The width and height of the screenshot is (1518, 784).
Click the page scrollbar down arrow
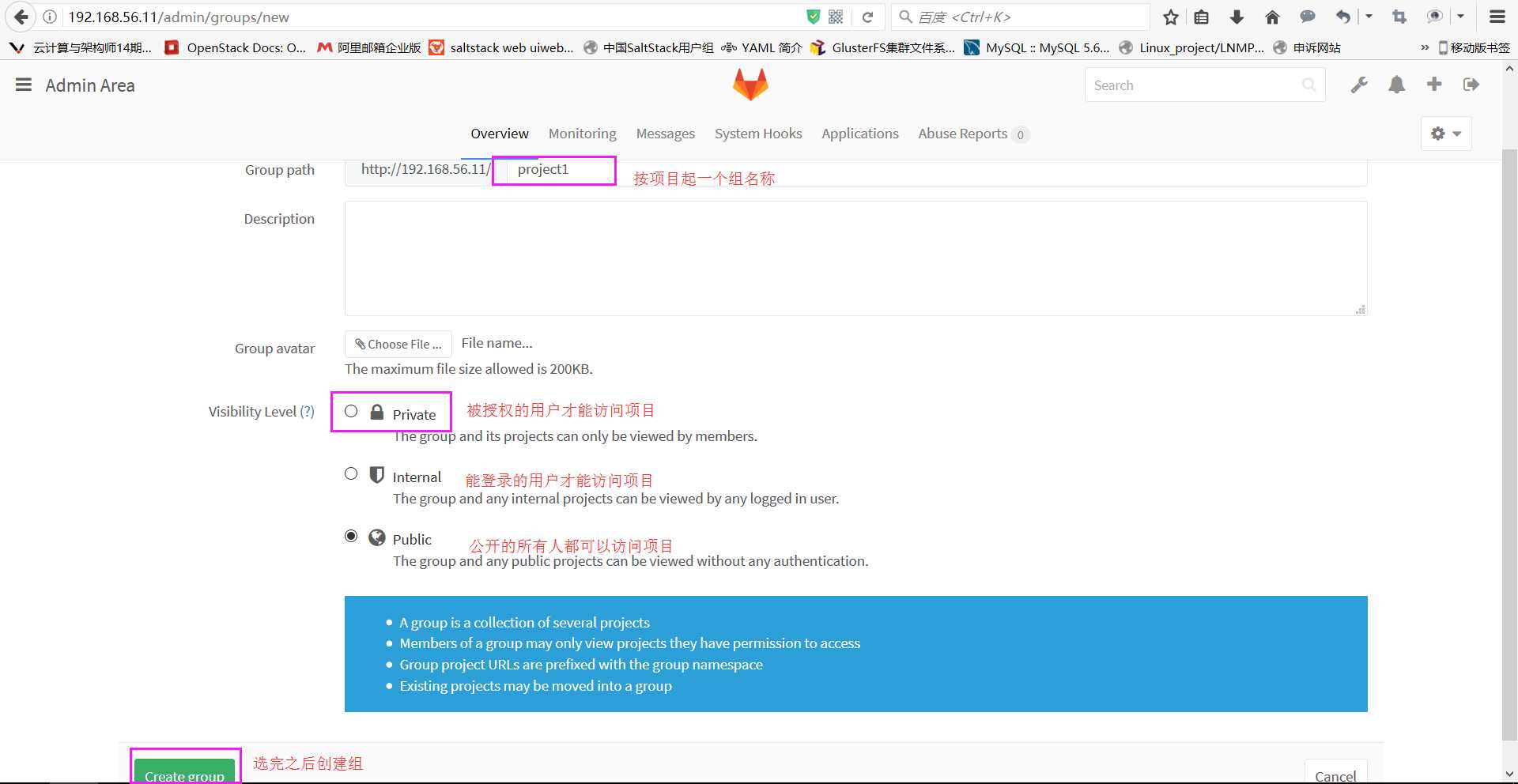pos(1509,774)
